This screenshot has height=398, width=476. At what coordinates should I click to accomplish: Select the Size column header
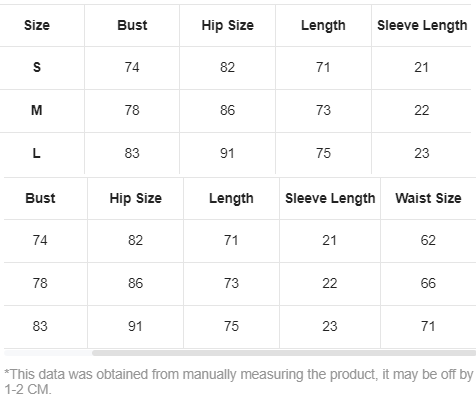pyautogui.click(x=37, y=25)
